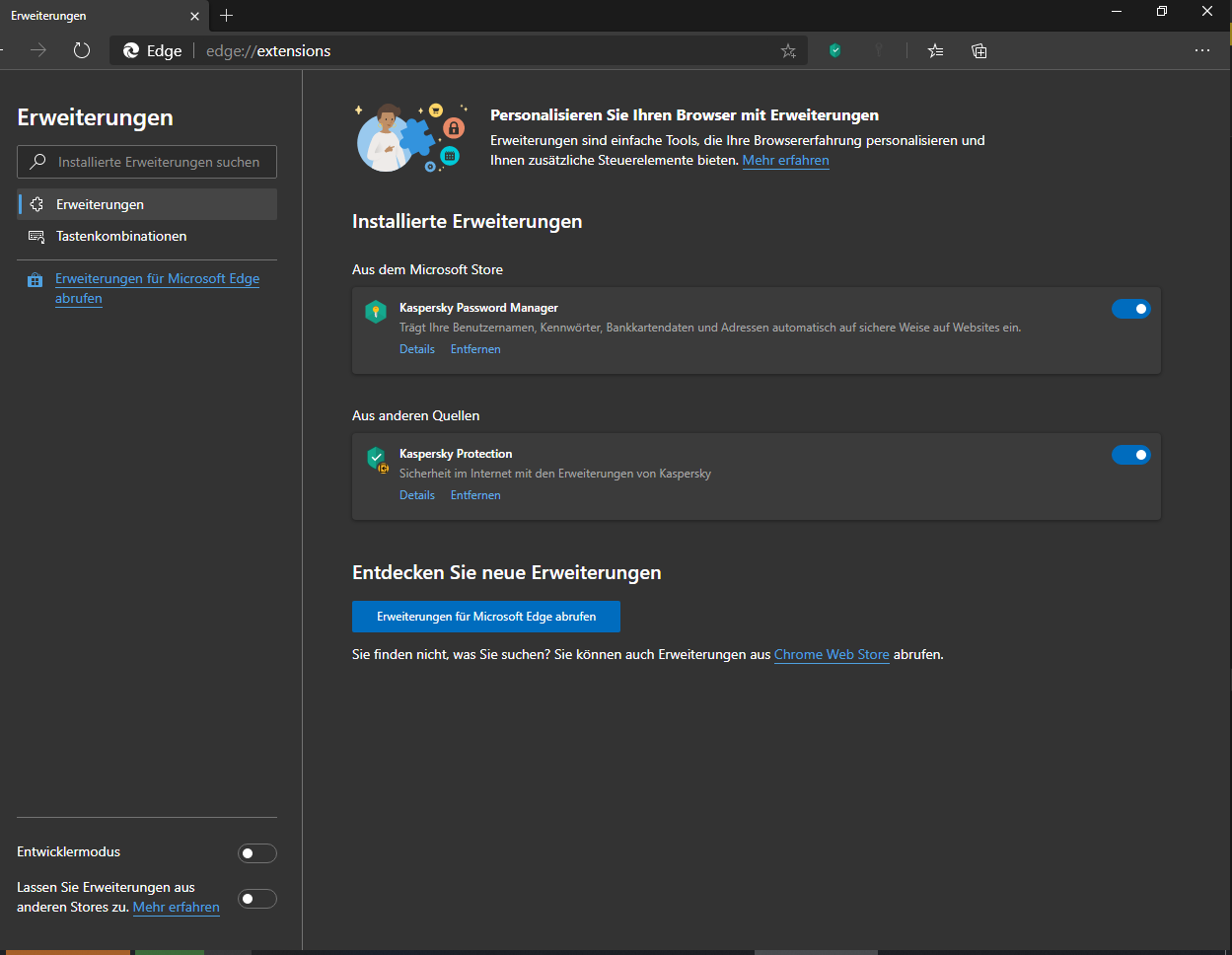Allow extensions from other stores toggle

click(257, 899)
